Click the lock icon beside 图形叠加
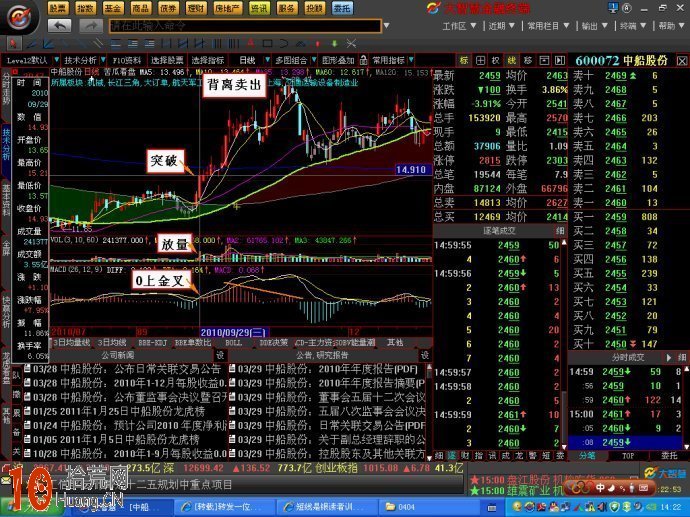Image resolution: width=690 pixels, height=517 pixels. (x=363, y=60)
